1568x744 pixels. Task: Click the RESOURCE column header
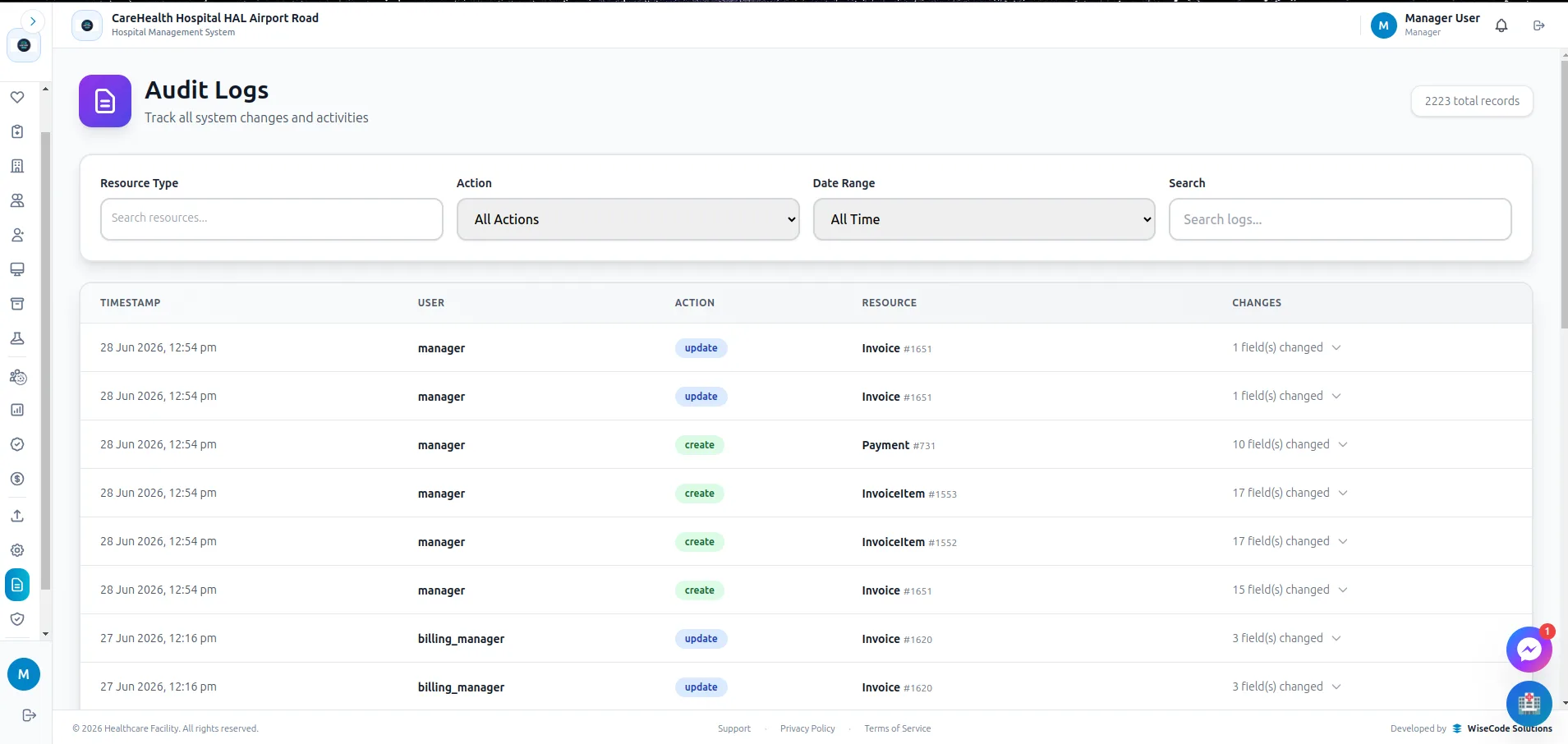pyautogui.click(x=890, y=303)
